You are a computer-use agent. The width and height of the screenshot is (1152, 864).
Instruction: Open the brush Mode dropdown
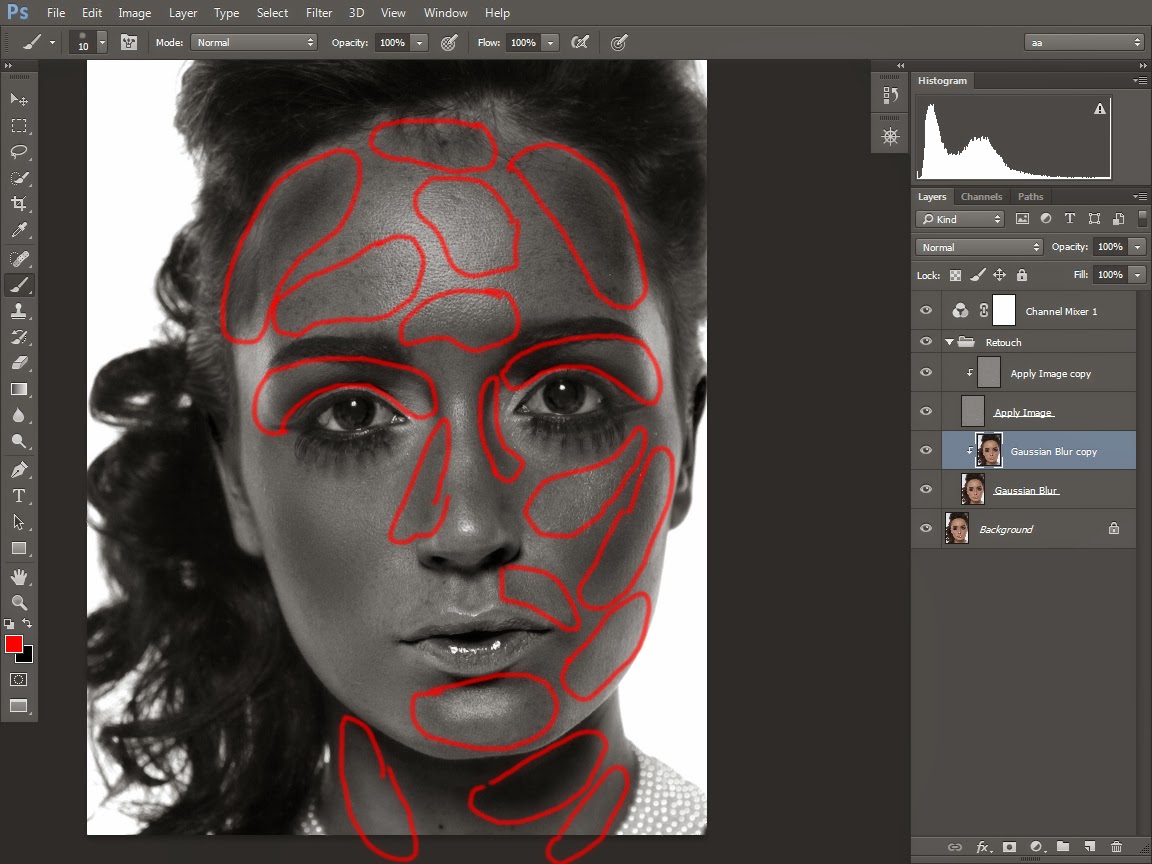pyautogui.click(x=254, y=43)
